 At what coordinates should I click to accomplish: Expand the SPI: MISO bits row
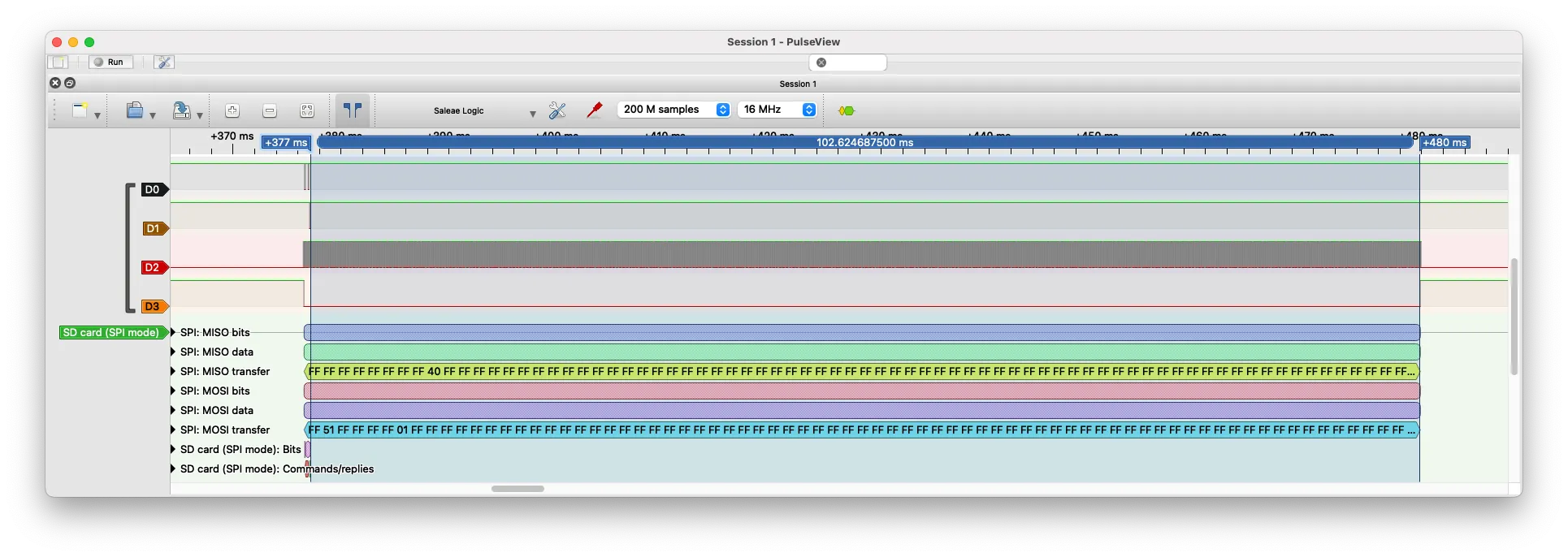tap(173, 332)
